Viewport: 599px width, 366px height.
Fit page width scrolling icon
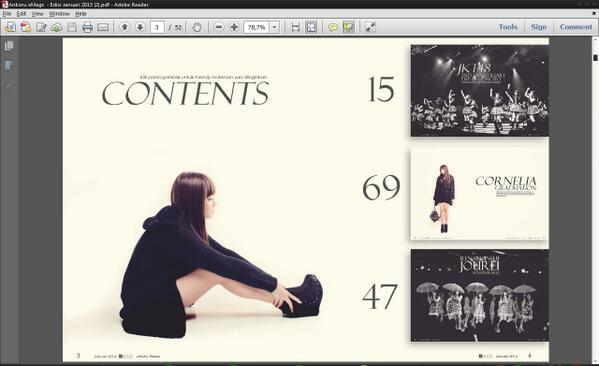coord(296,27)
